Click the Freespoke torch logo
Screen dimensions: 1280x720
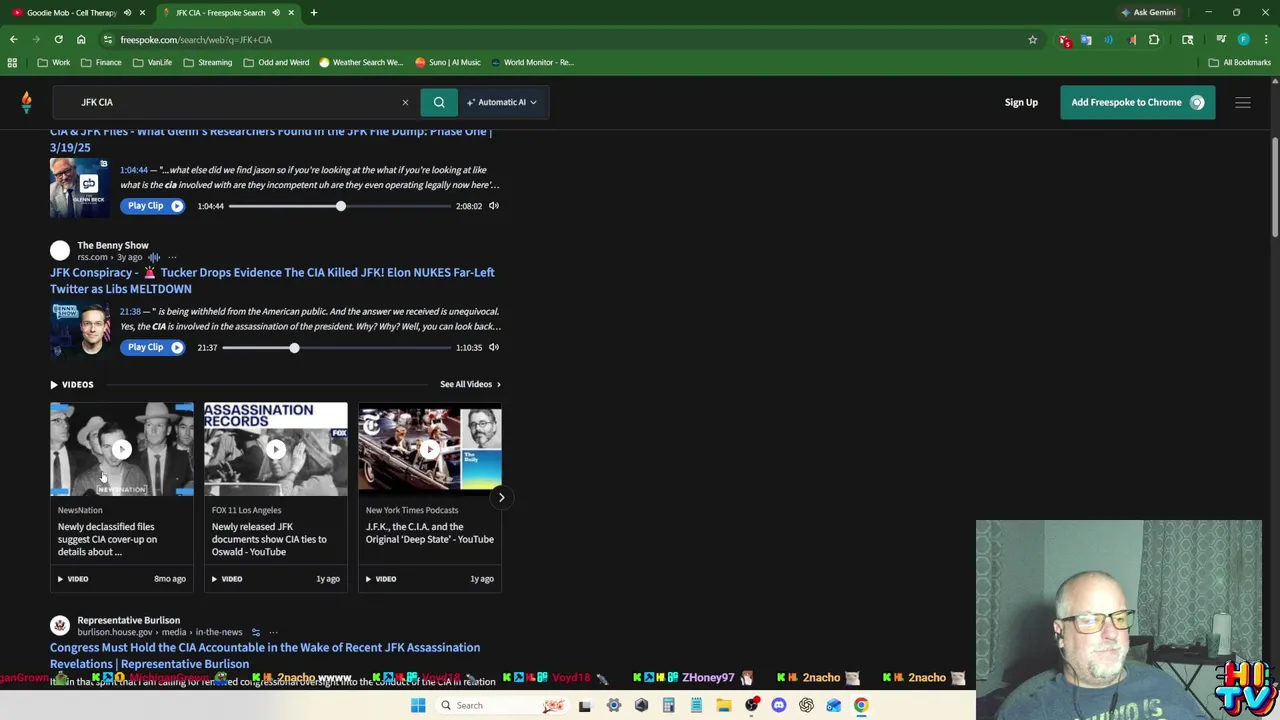pos(27,101)
